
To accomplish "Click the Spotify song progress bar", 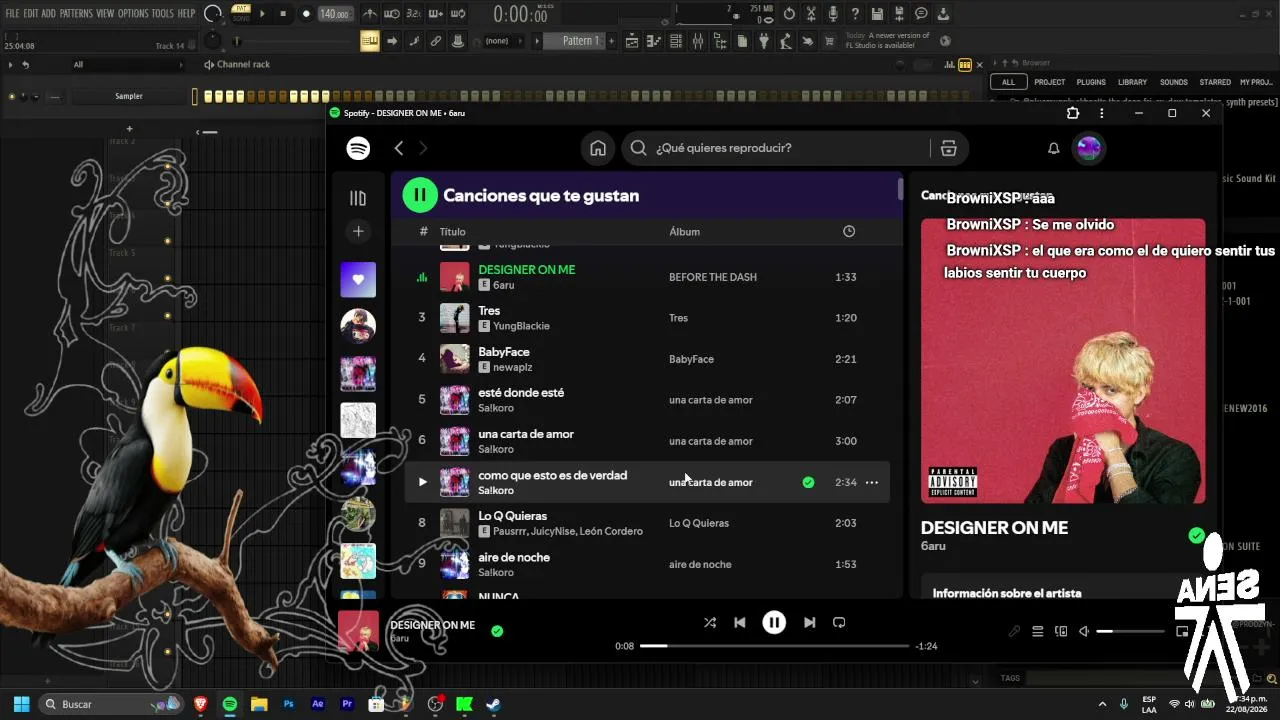I will click(x=774, y=646).
